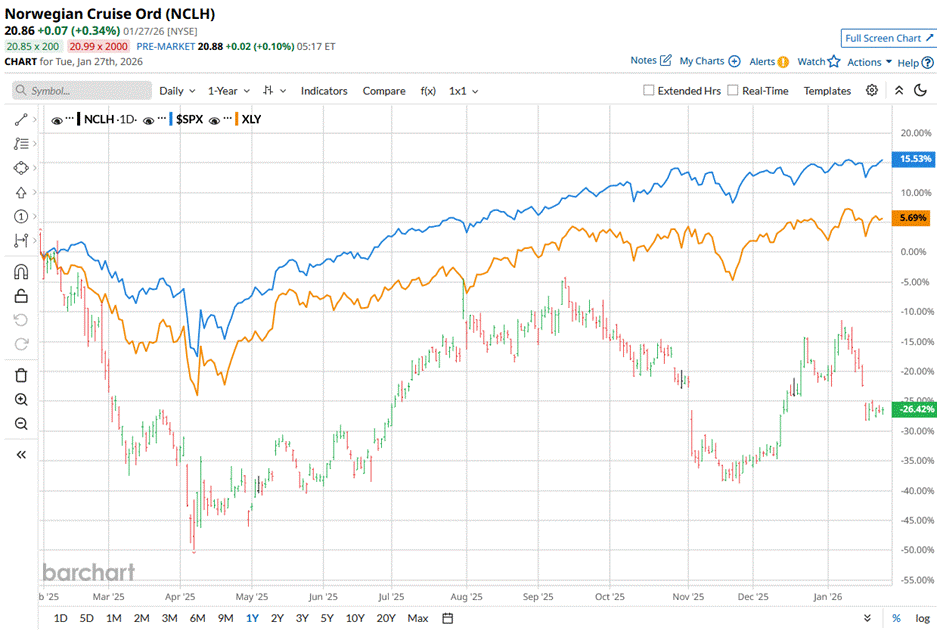Image resolution: width=937 pixels, height=631 pixels.
Task: Open the calendar date range picker
Action: click(448, 618)
